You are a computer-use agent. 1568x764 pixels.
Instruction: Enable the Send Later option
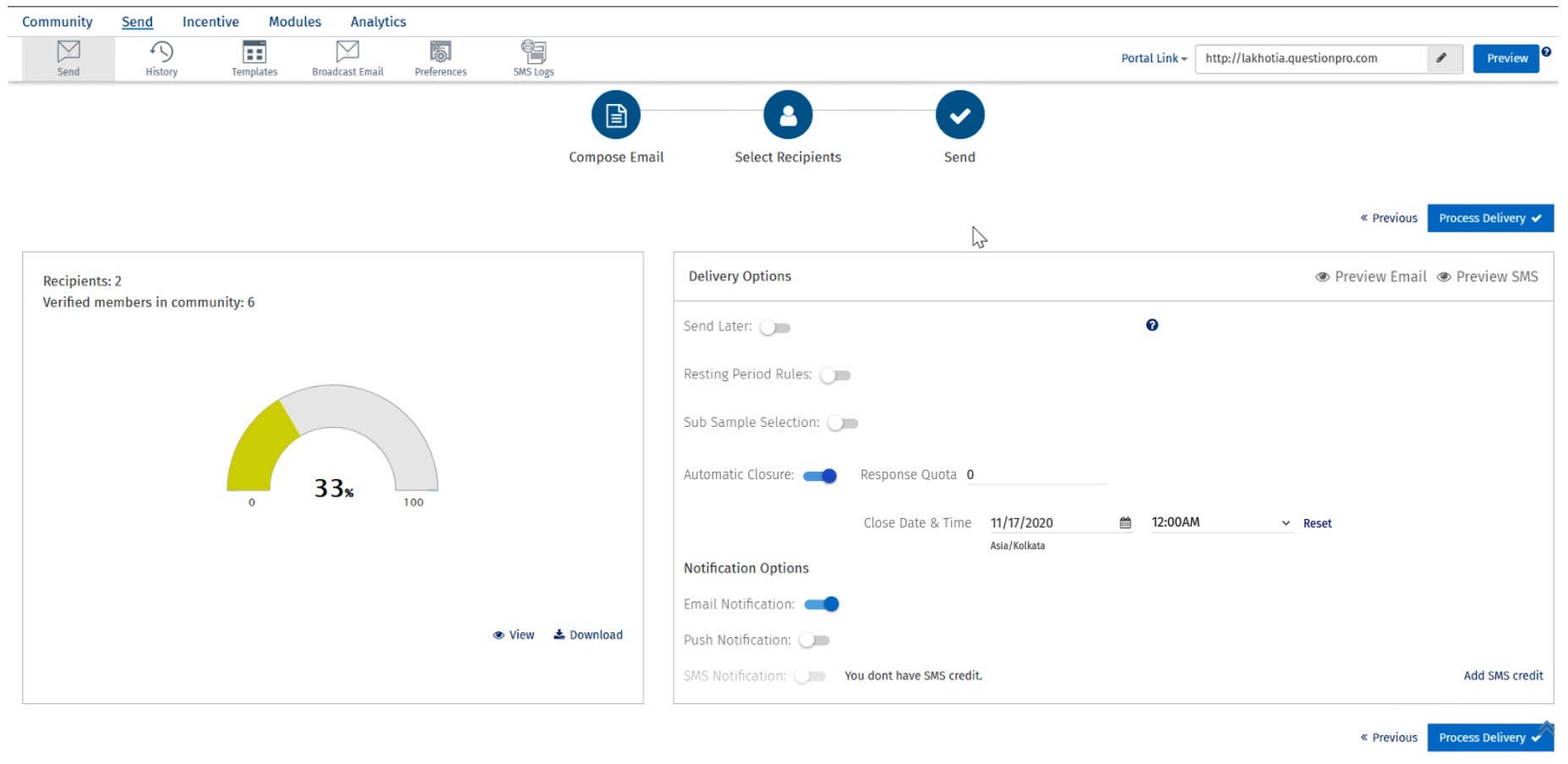(773, 327)
